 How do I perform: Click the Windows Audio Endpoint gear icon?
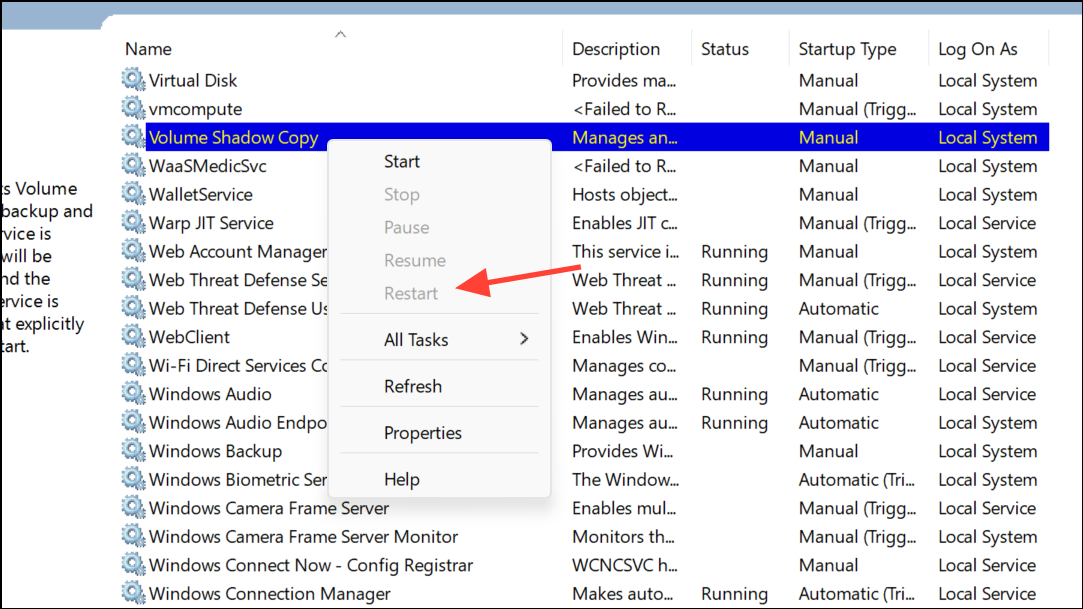(133, 422)
